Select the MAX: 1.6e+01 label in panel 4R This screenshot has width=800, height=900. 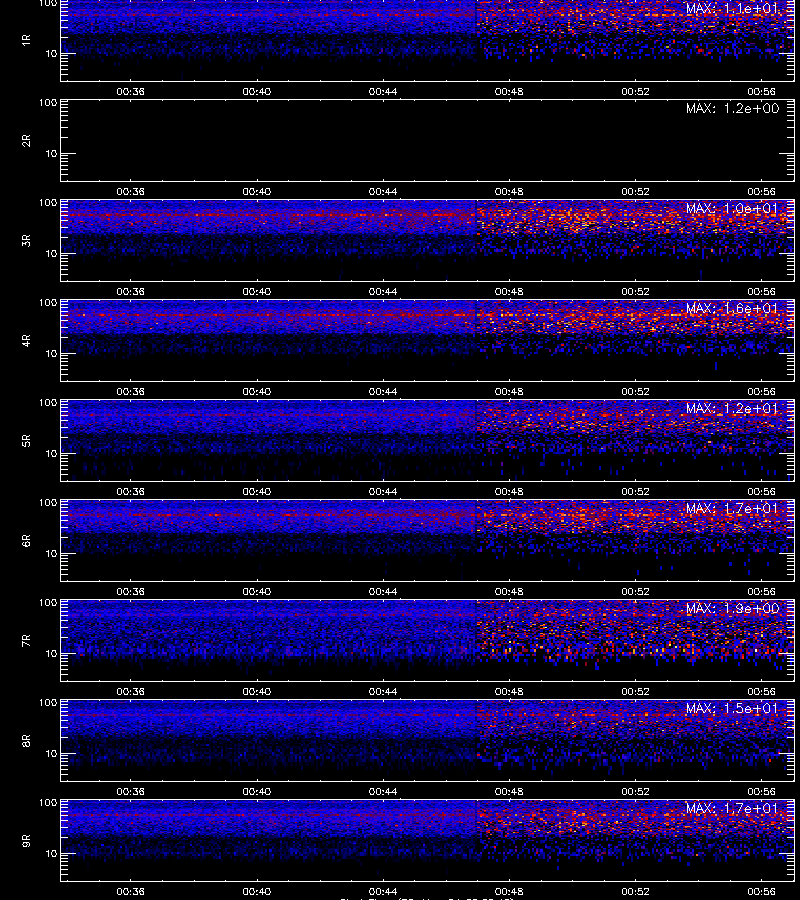732,308
